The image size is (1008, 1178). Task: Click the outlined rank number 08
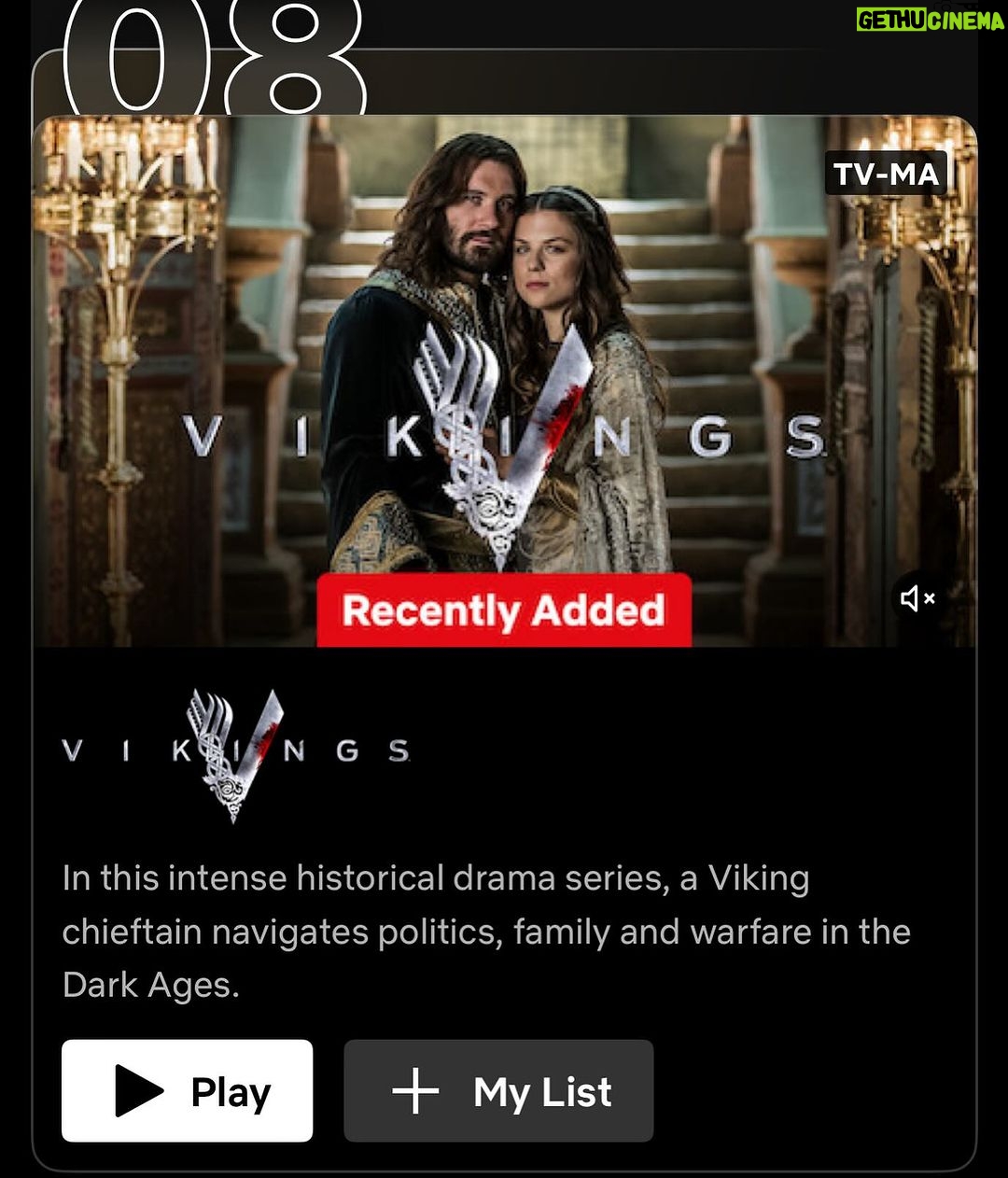[x=213, y=56]
